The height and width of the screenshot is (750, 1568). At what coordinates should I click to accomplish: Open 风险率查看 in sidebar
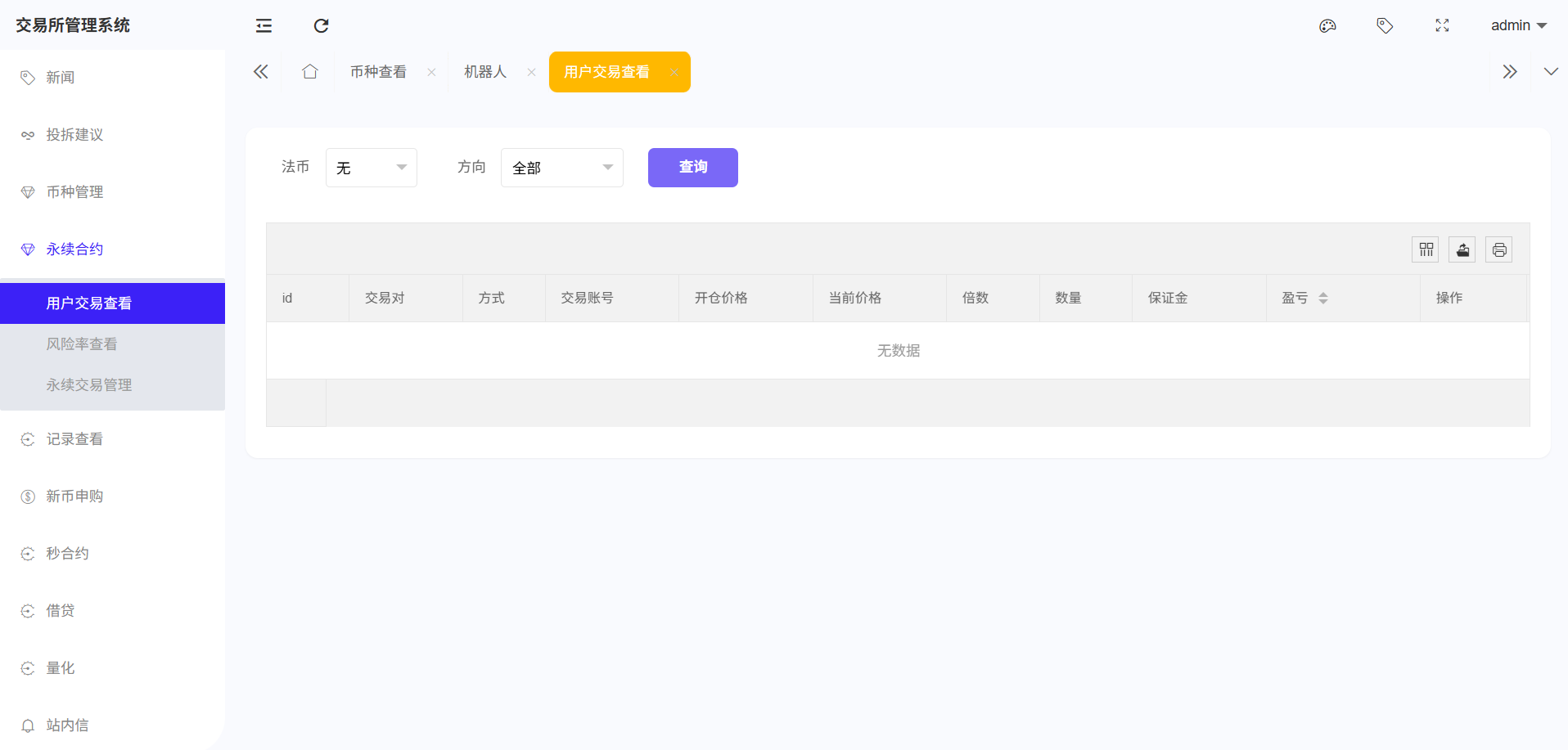click(82, 344)
